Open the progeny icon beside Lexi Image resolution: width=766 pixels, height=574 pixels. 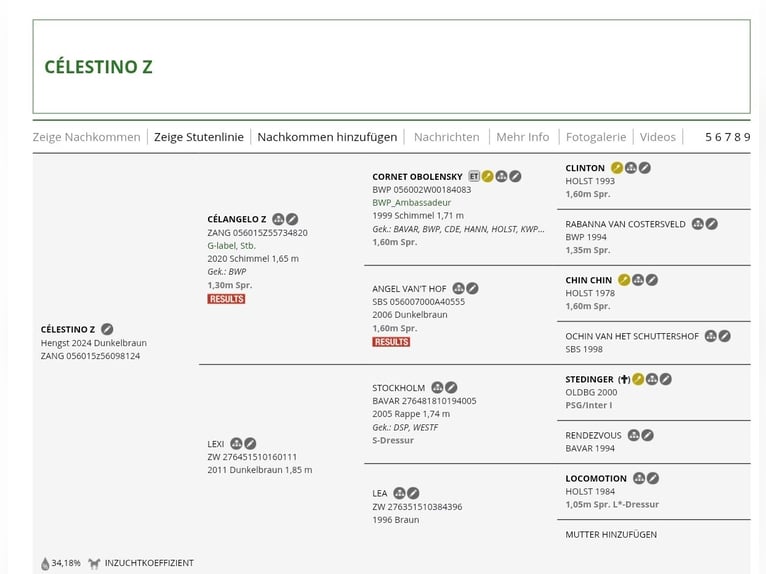(x=236, y=443)
